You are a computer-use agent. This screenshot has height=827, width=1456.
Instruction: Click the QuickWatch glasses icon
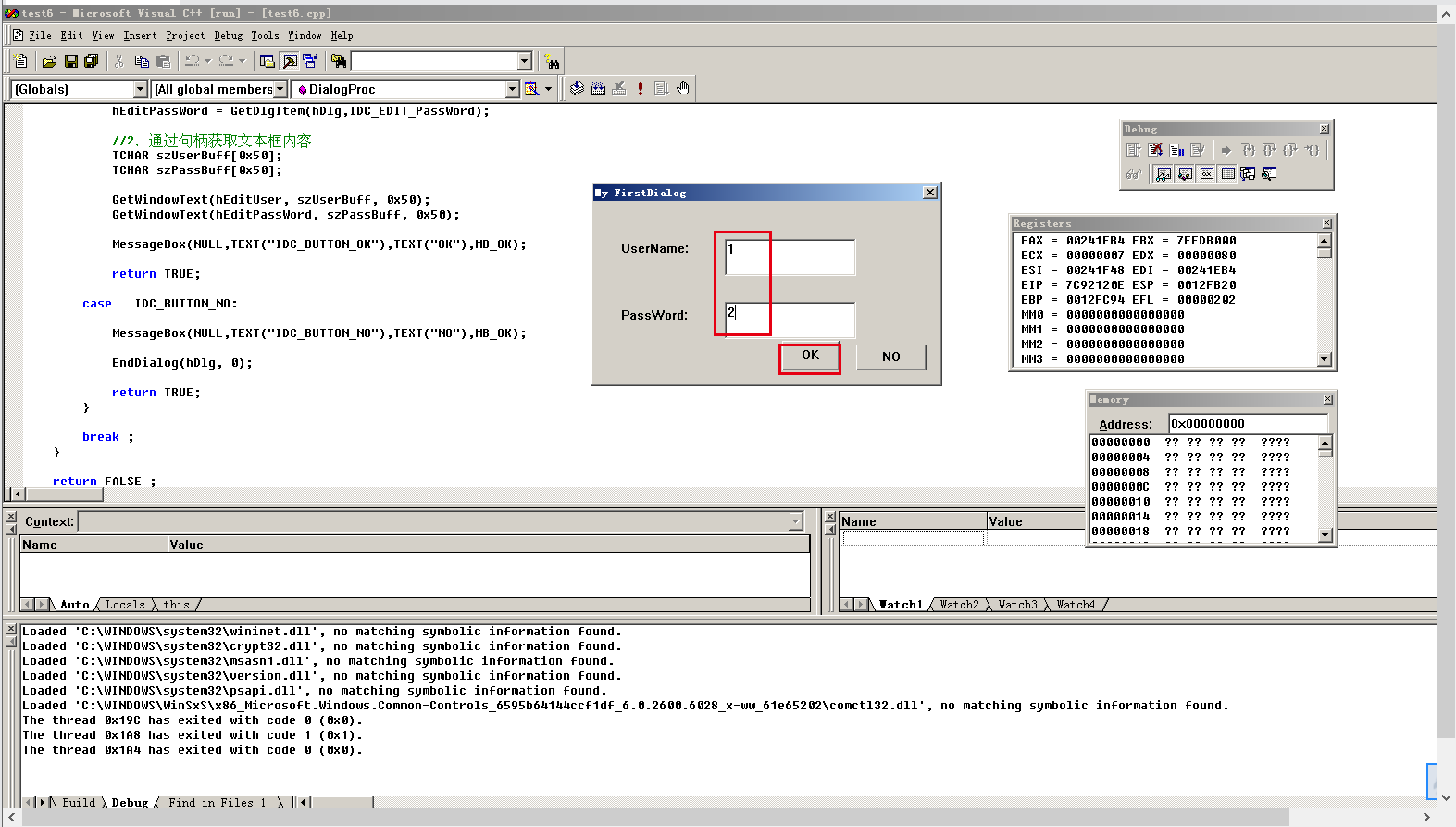[x=1134, y=174]
